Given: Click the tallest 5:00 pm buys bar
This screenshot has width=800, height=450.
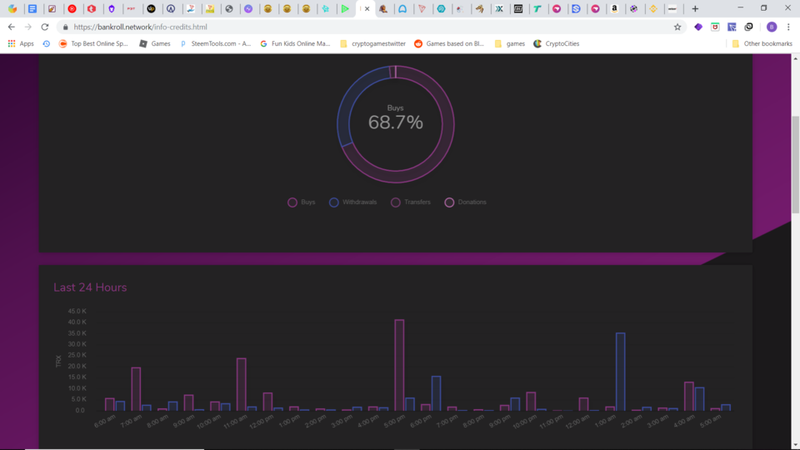Looking at the screenshot, I should click(x=399, y=365).
